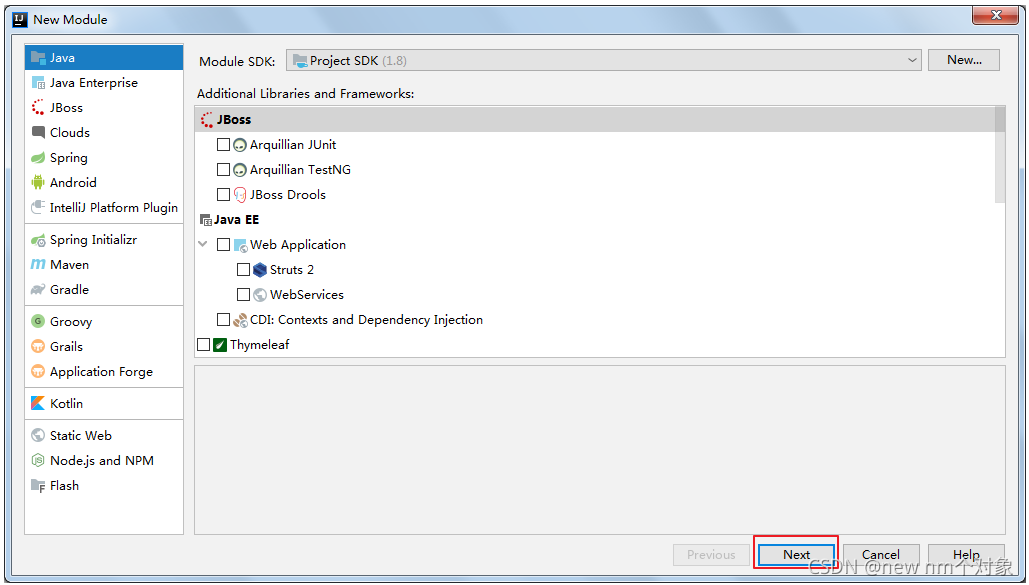Click the Cancel button
1029x585 pixels.
[x=881, y=555]
